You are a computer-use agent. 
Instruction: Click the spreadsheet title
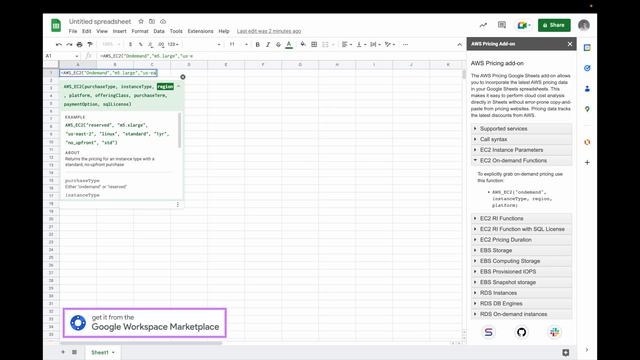tap(100, 21)
